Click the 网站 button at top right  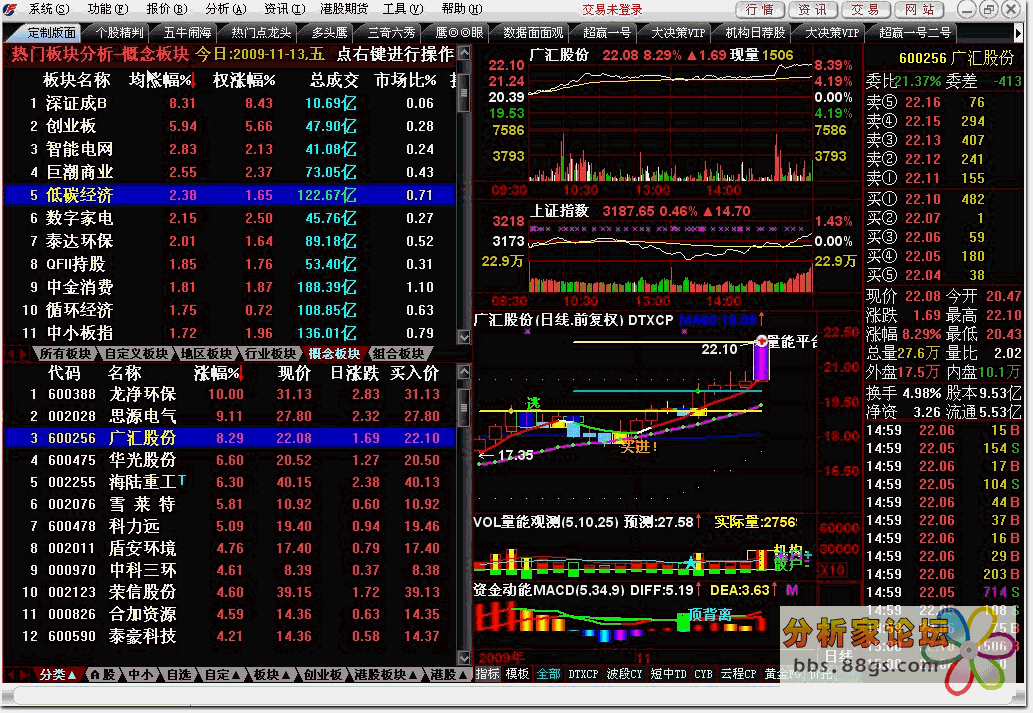click(919, 10)
